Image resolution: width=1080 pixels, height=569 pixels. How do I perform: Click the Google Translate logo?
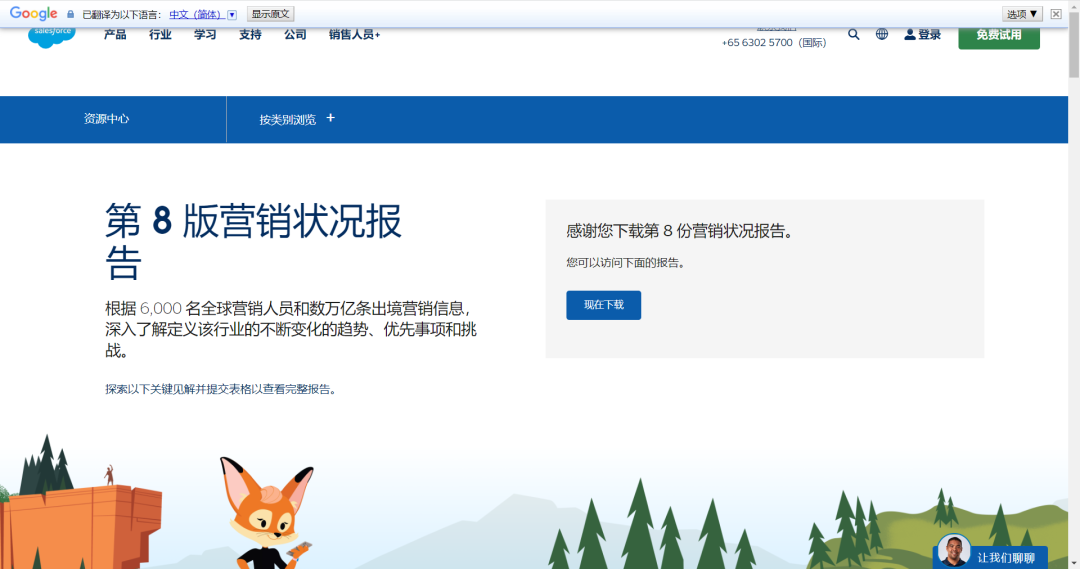coord(33,14)
